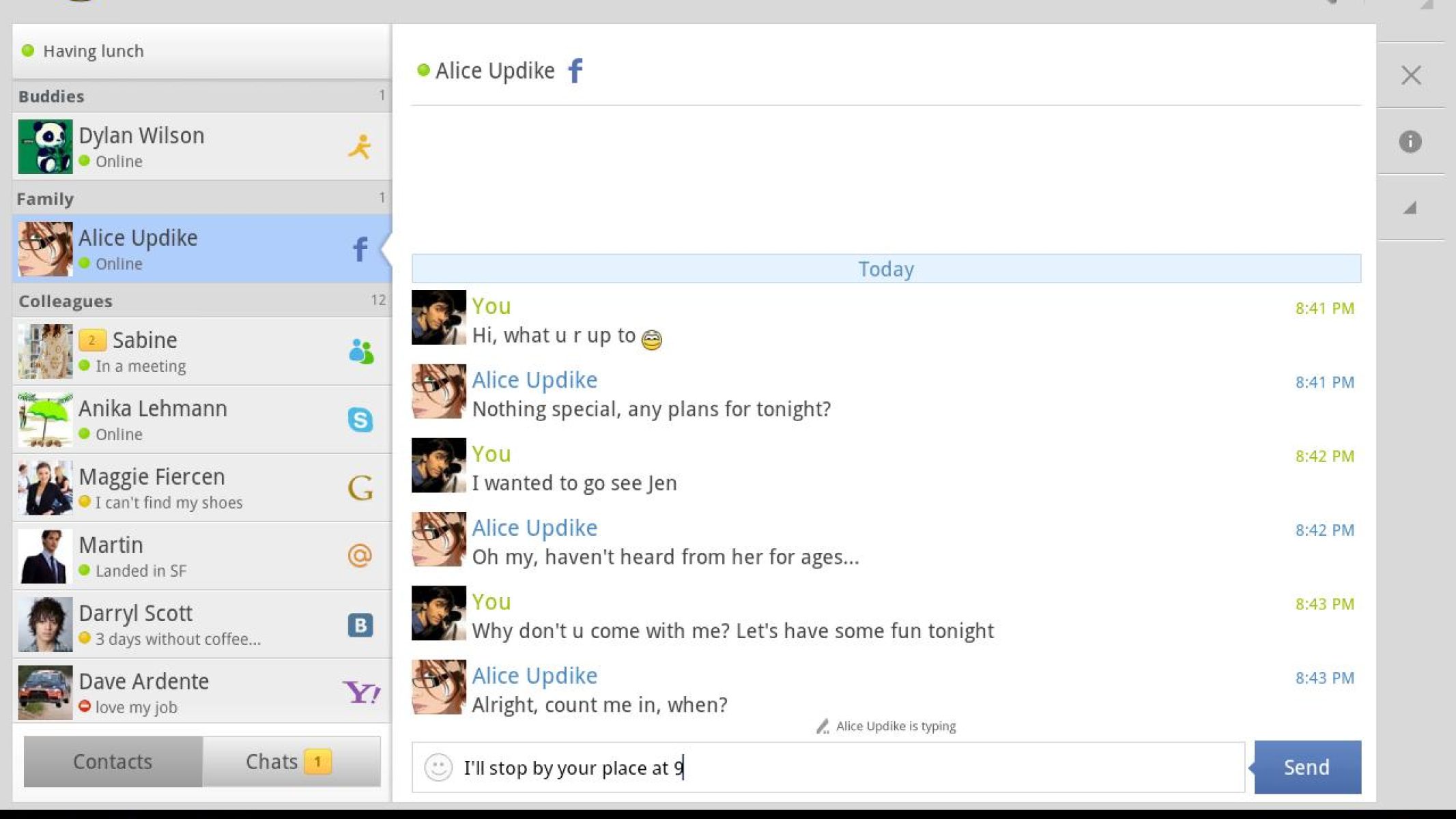The height and width of the screenshot is (819, 1456).
Task: Click Alice Updike's avatar in last message
Action: pos(439,687)
